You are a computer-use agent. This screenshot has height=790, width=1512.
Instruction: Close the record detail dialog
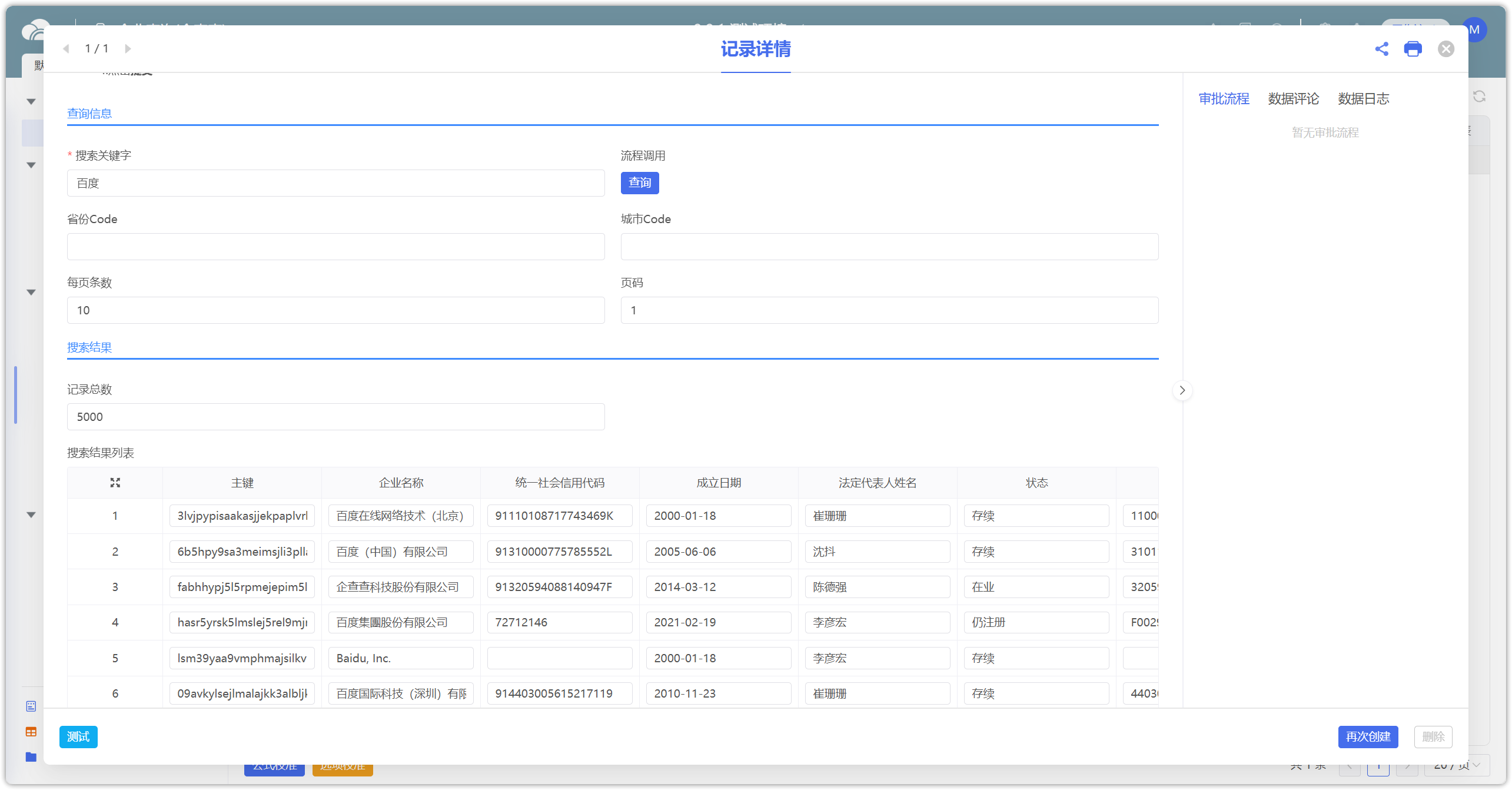click(x=1445, y=49)
